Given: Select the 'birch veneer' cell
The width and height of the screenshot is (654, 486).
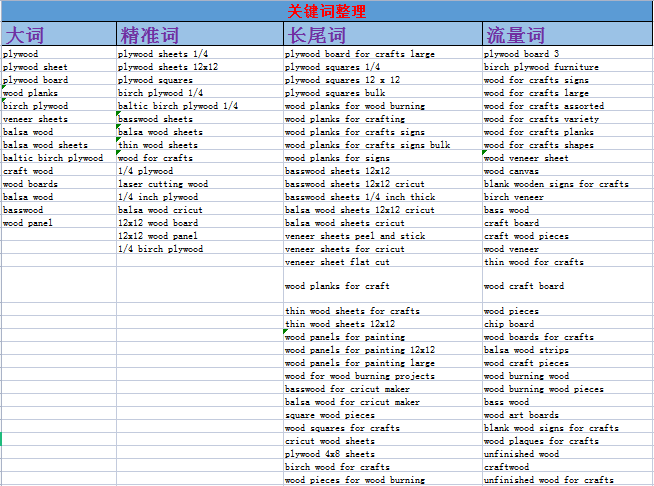Looking at the screenshot, I should click(567, 197).
